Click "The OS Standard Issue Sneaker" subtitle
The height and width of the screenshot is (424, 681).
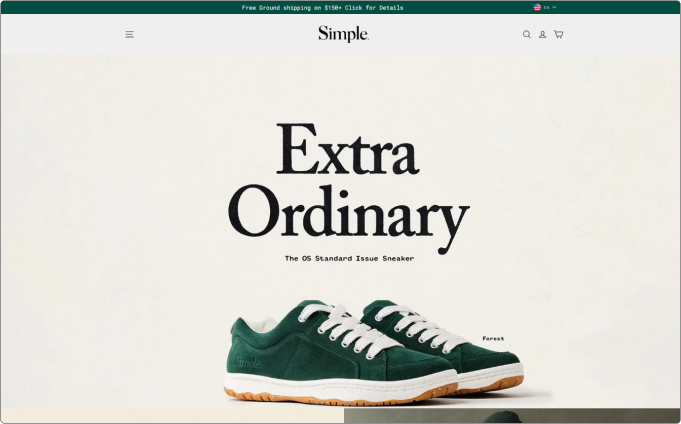coord(348,258)
